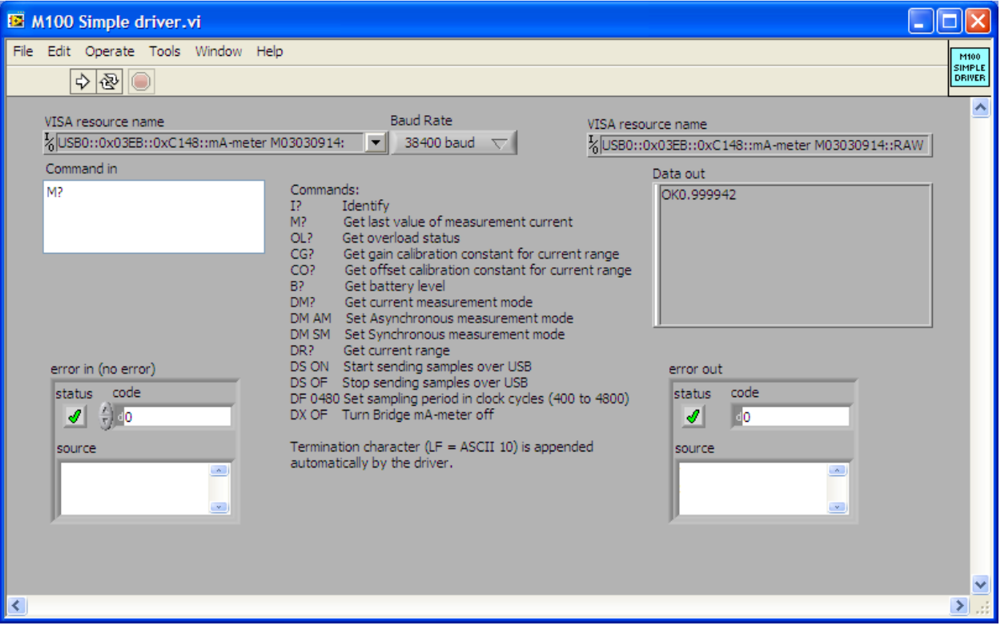Click the error in source scroll-up arrow
The image size is (1000, 626).
tap(219, 471)
